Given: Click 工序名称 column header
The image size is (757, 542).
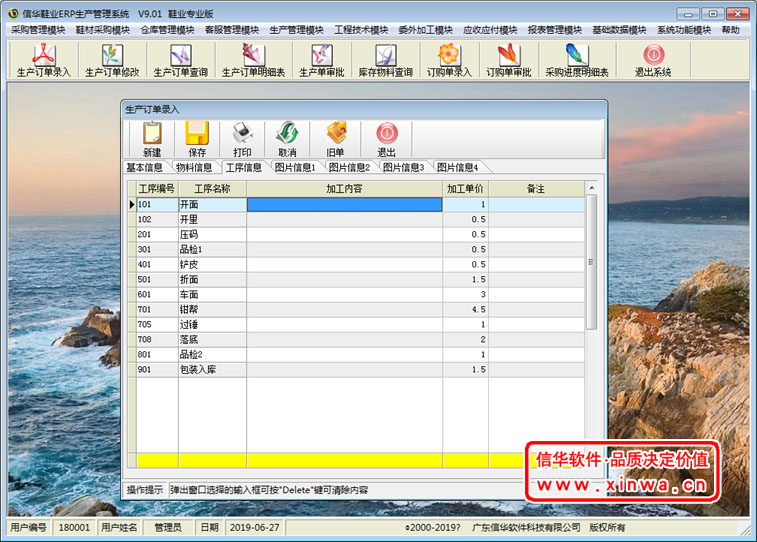Looking at the screenshot, I should [x=212, y=189].
